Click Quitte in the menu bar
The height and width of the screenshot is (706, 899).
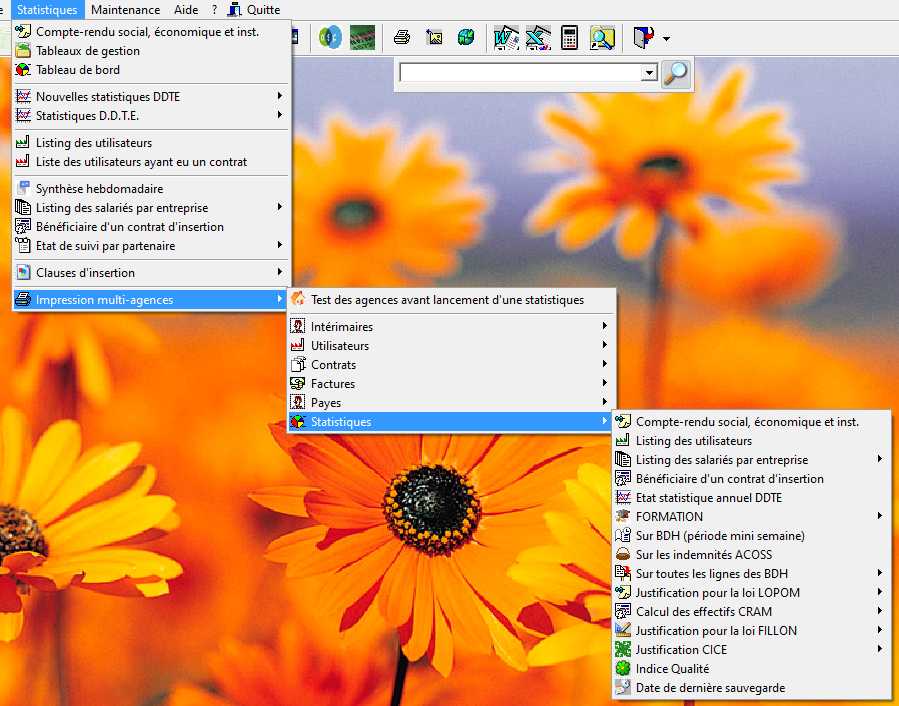(x=263, y=10)
